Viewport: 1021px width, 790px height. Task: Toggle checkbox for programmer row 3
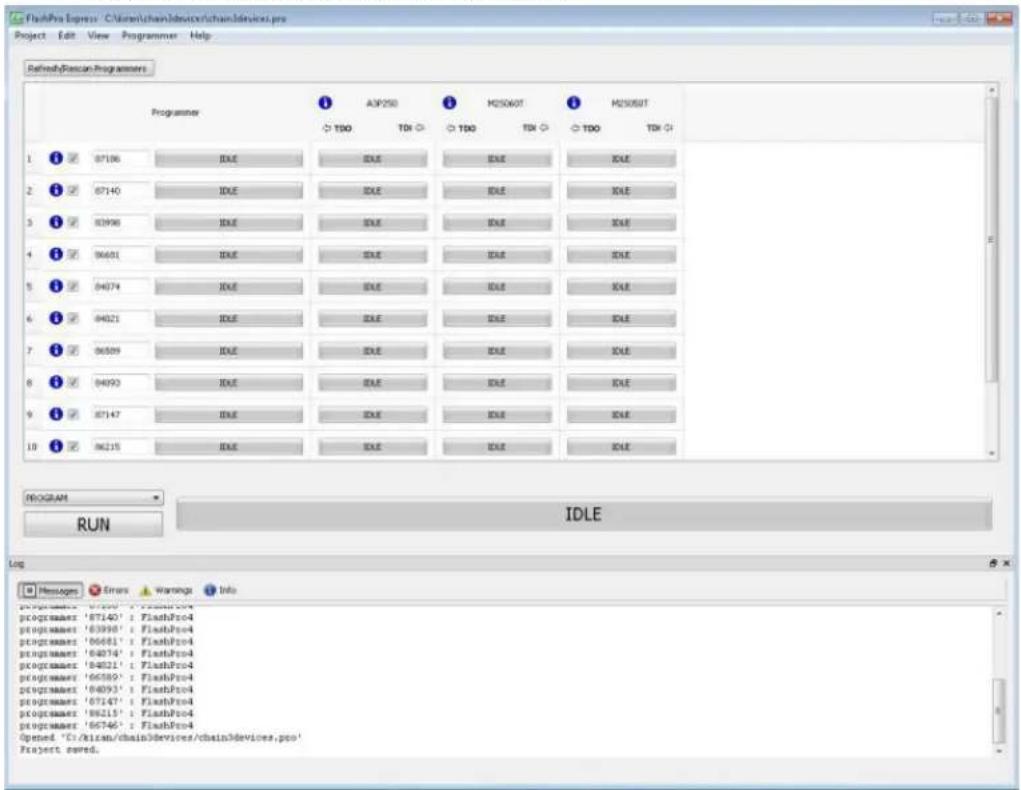click(x=73, y=222)
